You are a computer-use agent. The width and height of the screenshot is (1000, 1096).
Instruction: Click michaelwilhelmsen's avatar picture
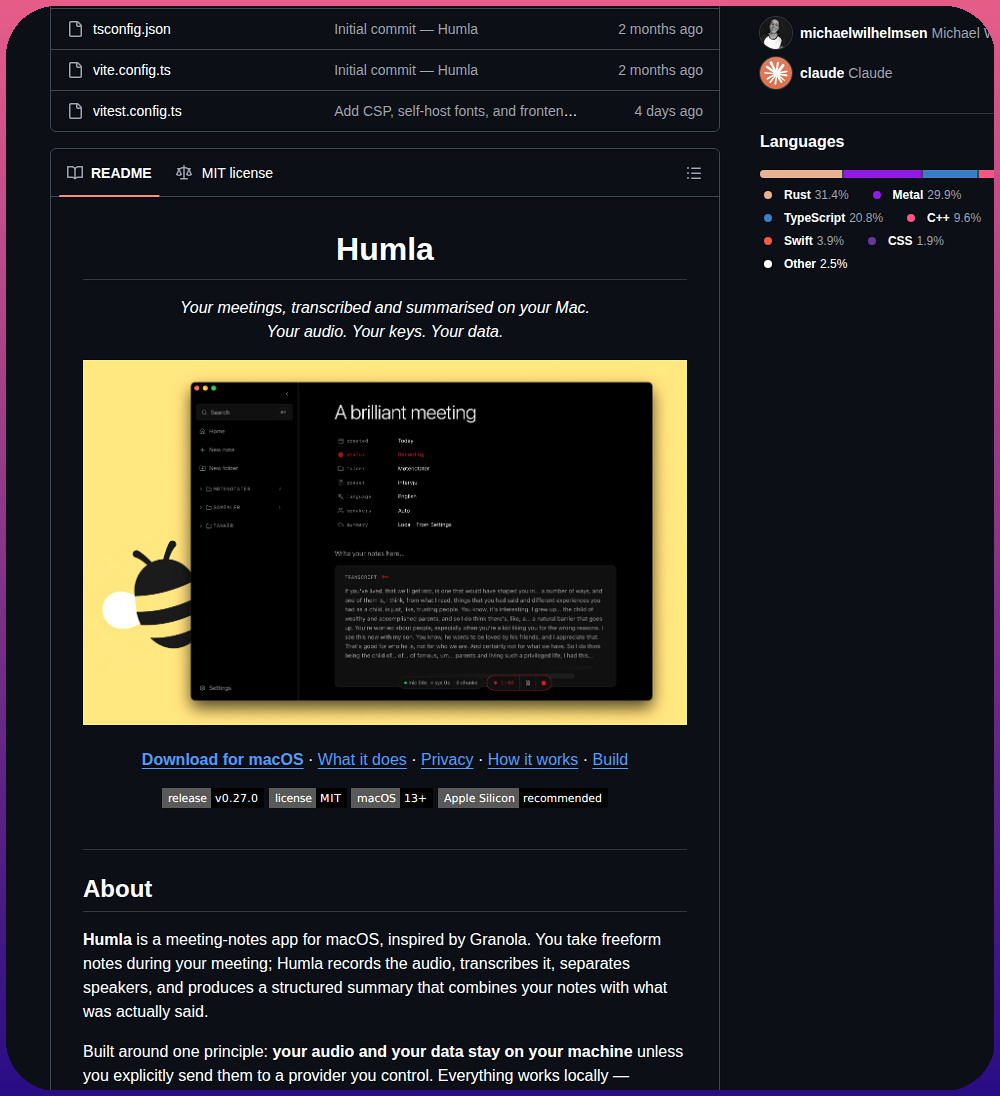[x=776, y=33]
